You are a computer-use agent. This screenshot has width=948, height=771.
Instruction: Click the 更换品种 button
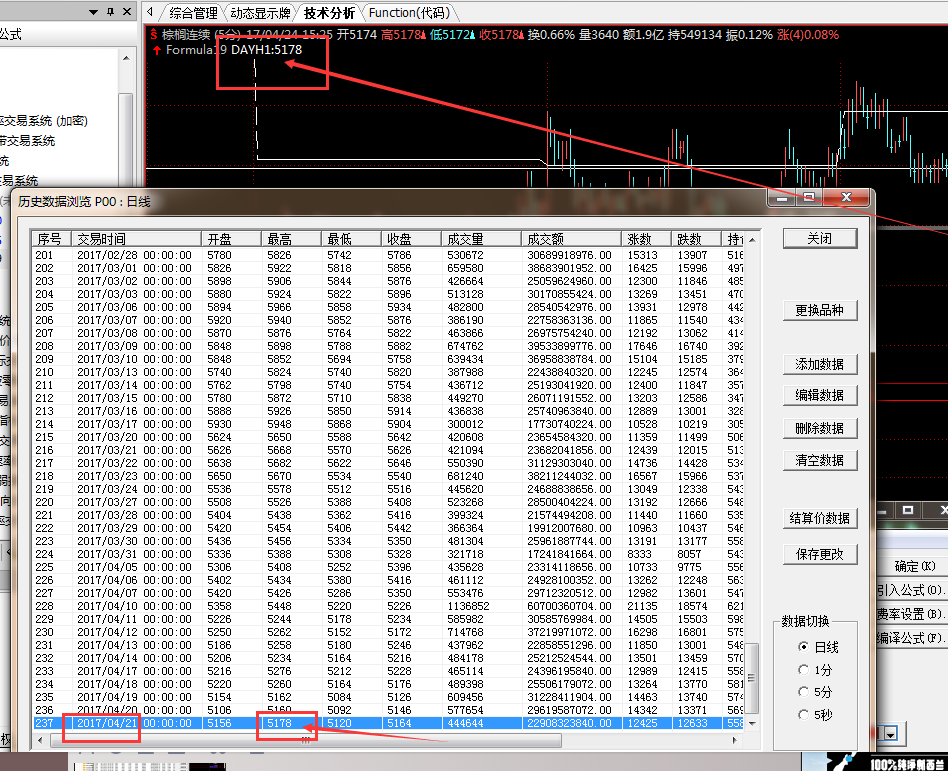click(819, 310)
